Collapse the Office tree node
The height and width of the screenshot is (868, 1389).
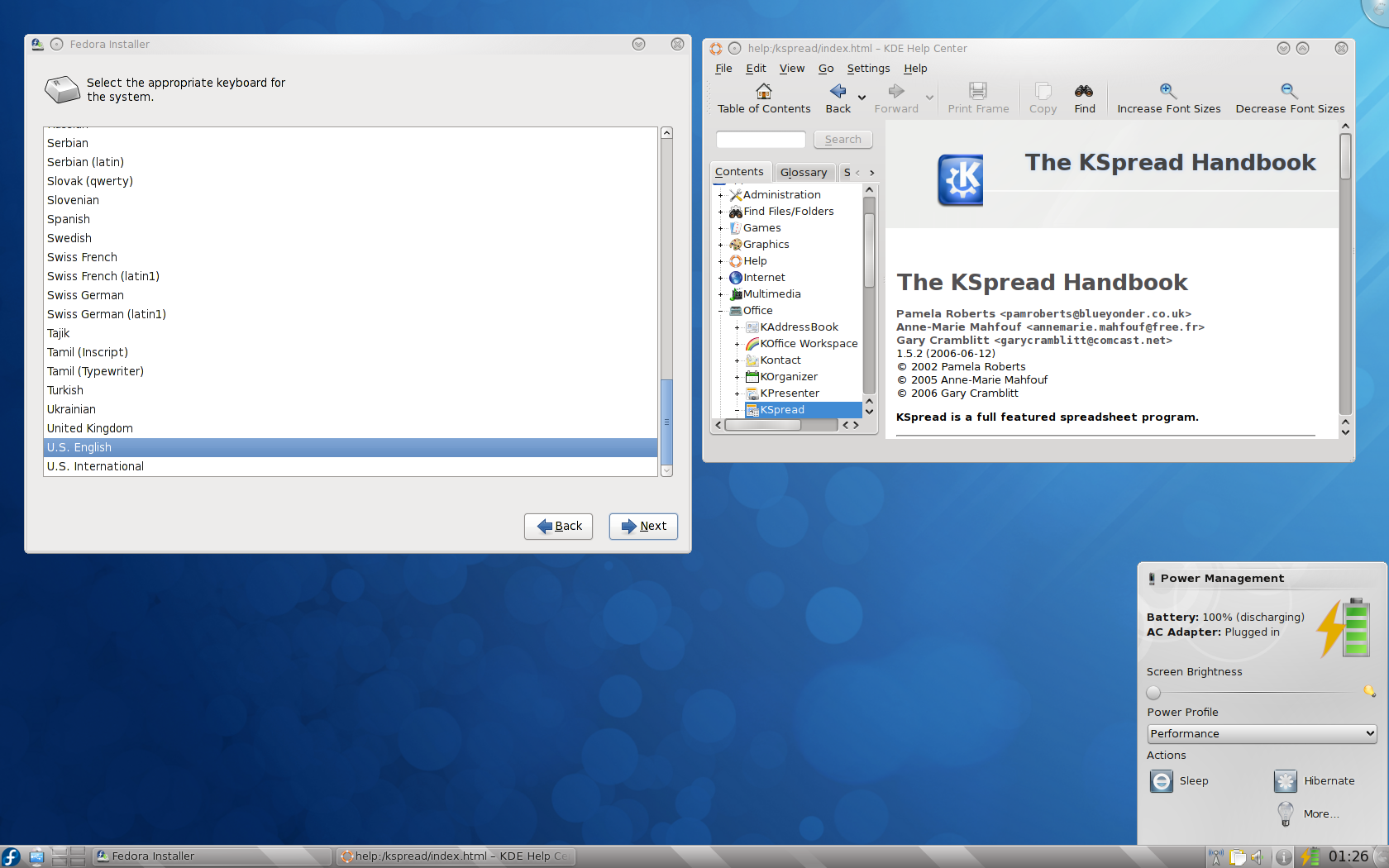pos(720,311)
